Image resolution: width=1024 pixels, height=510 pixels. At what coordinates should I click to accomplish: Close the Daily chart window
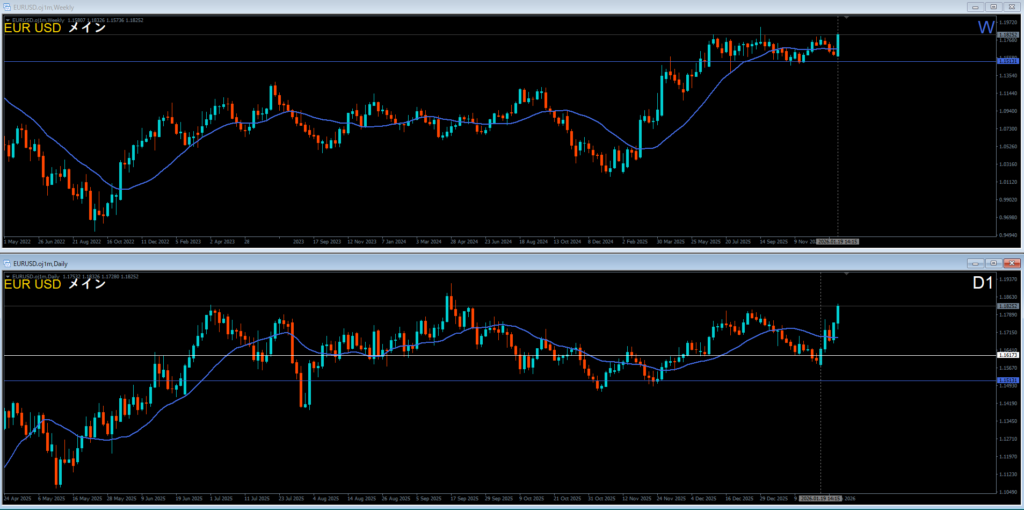point(1012,263)
